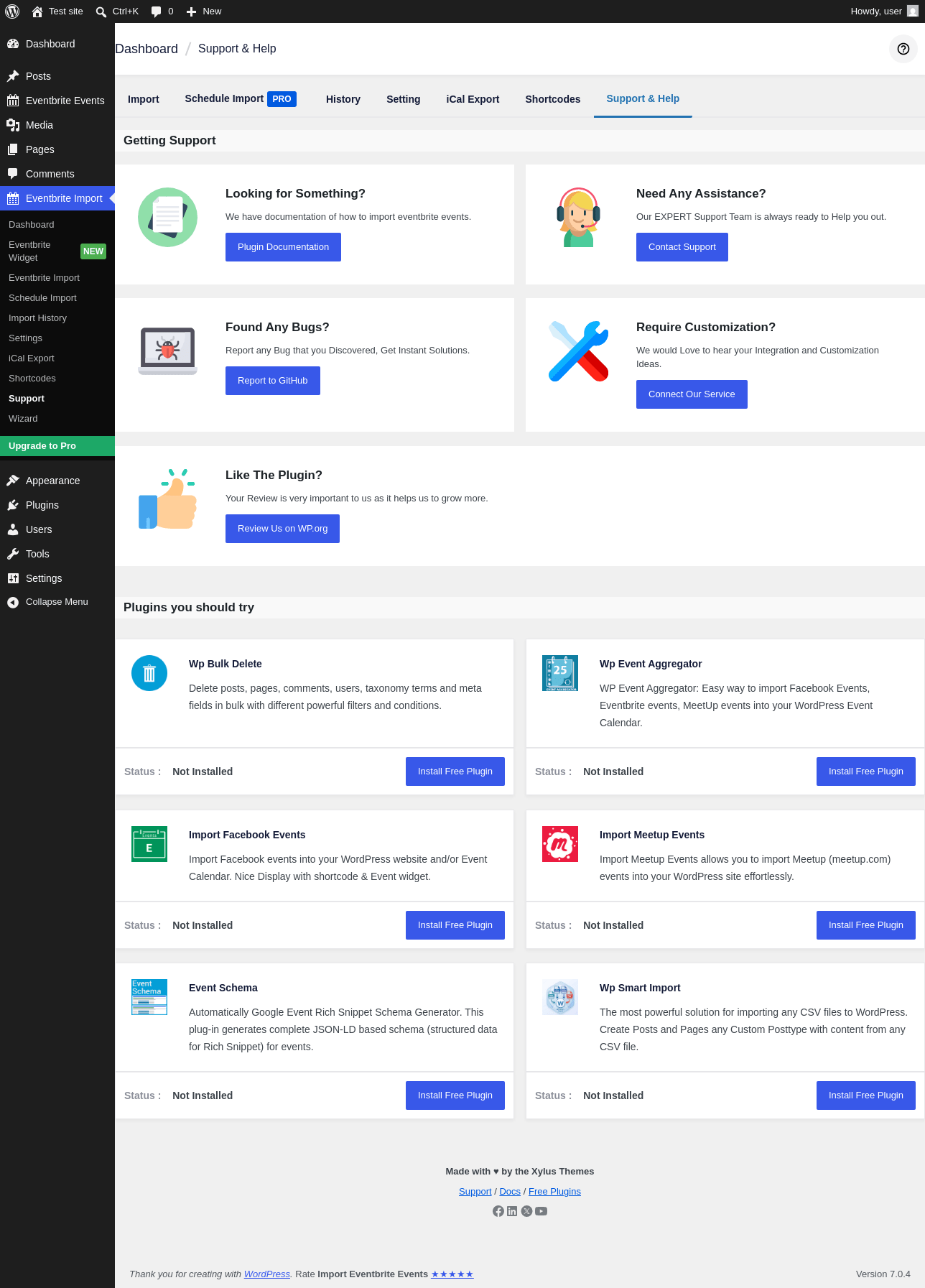Switch to the Schedule Import PRO tab
The image size is (925, 1288).
pyautogui.click(x=241, y=99)
